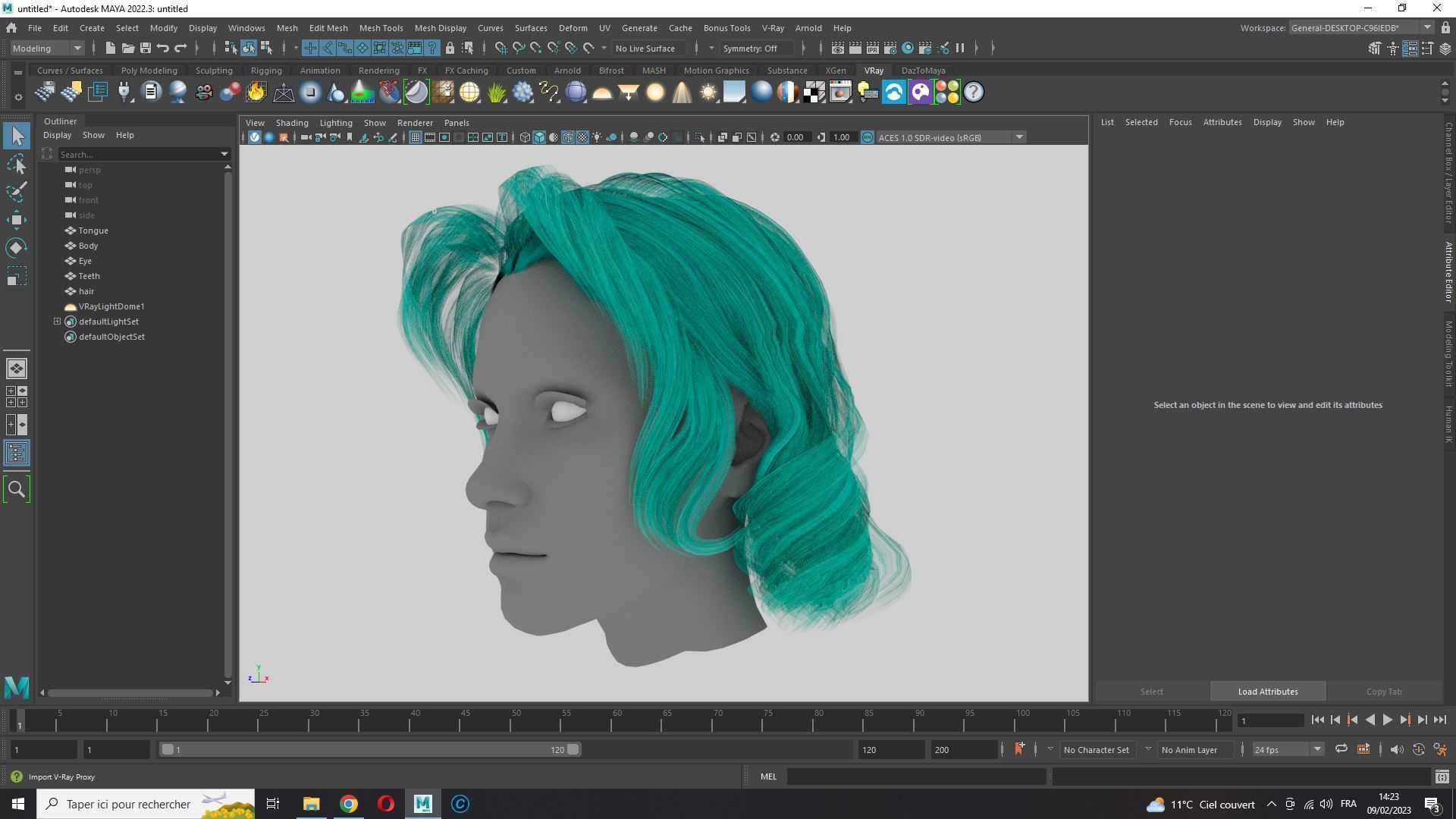Viewport: 1456px width, 819px height.
Task: Save the scene with floppy disk icon
Action: pyautogui.click(x=146, y=48)
